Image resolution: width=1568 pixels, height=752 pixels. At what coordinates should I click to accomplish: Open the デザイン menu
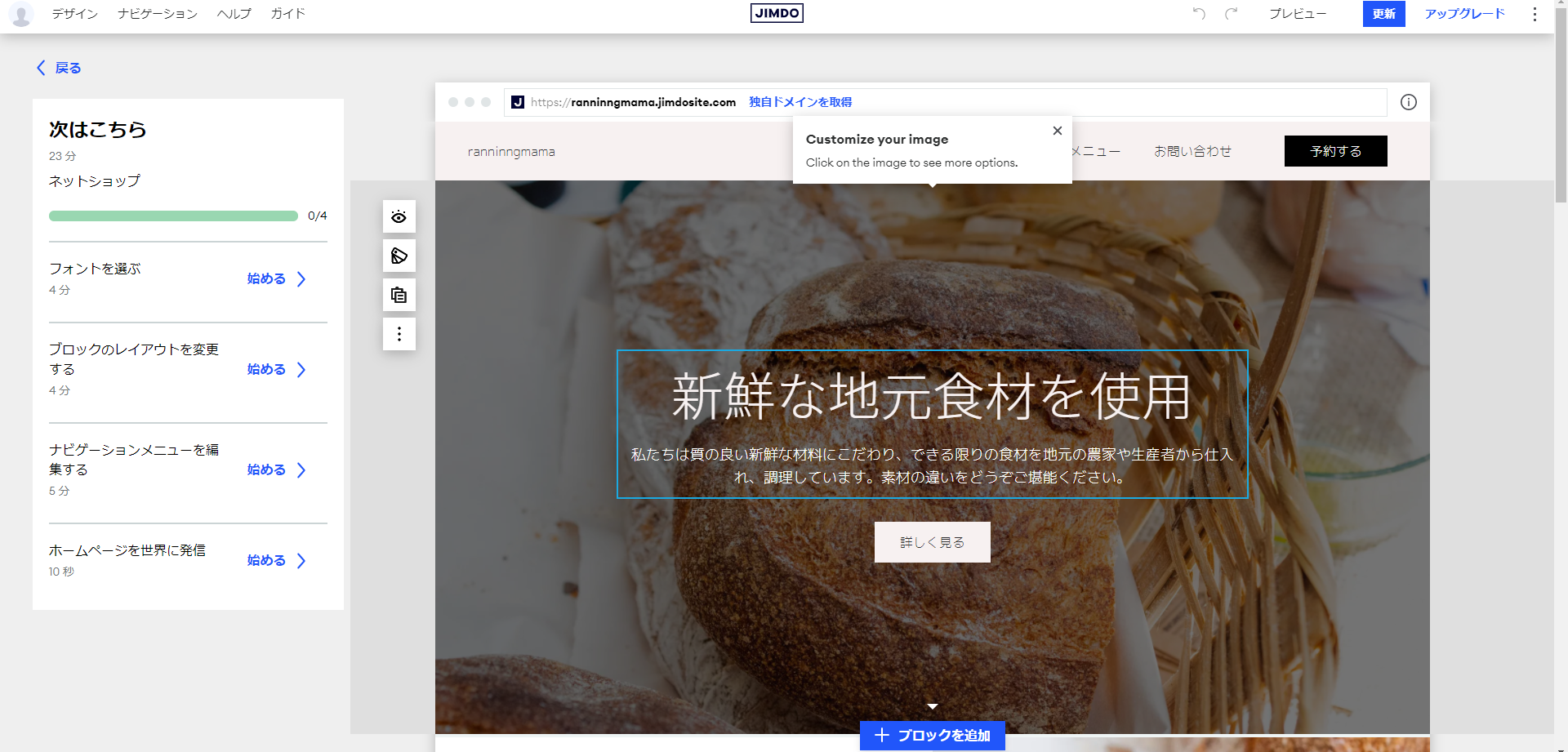coord(74,14)
